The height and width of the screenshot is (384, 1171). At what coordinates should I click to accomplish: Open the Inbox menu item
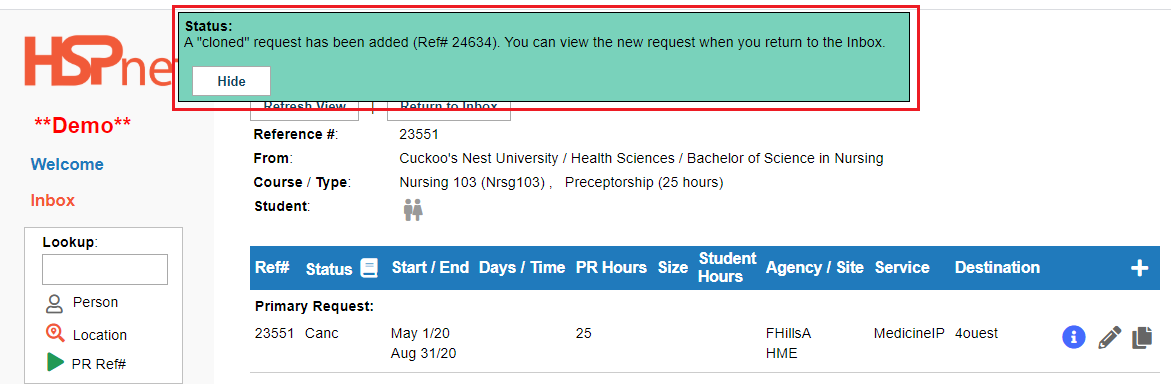53,200
